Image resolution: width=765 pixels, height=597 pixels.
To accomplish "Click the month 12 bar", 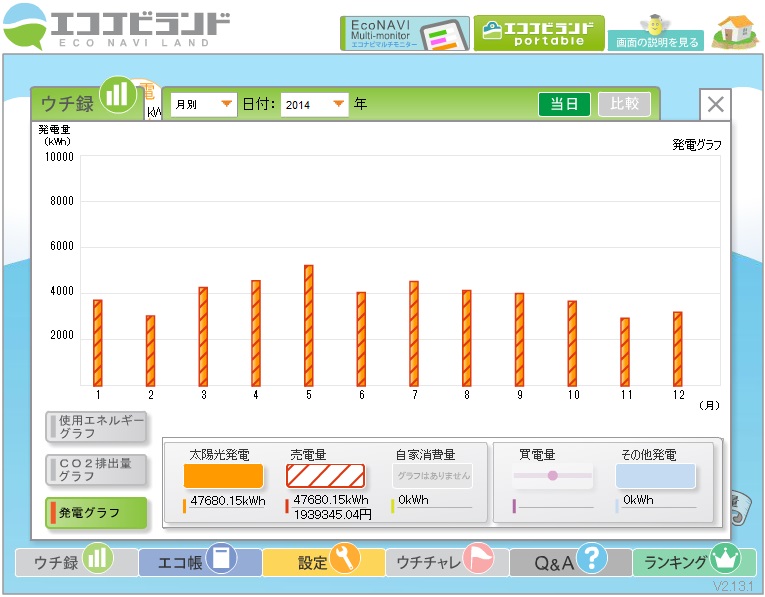I will (678, 349).
